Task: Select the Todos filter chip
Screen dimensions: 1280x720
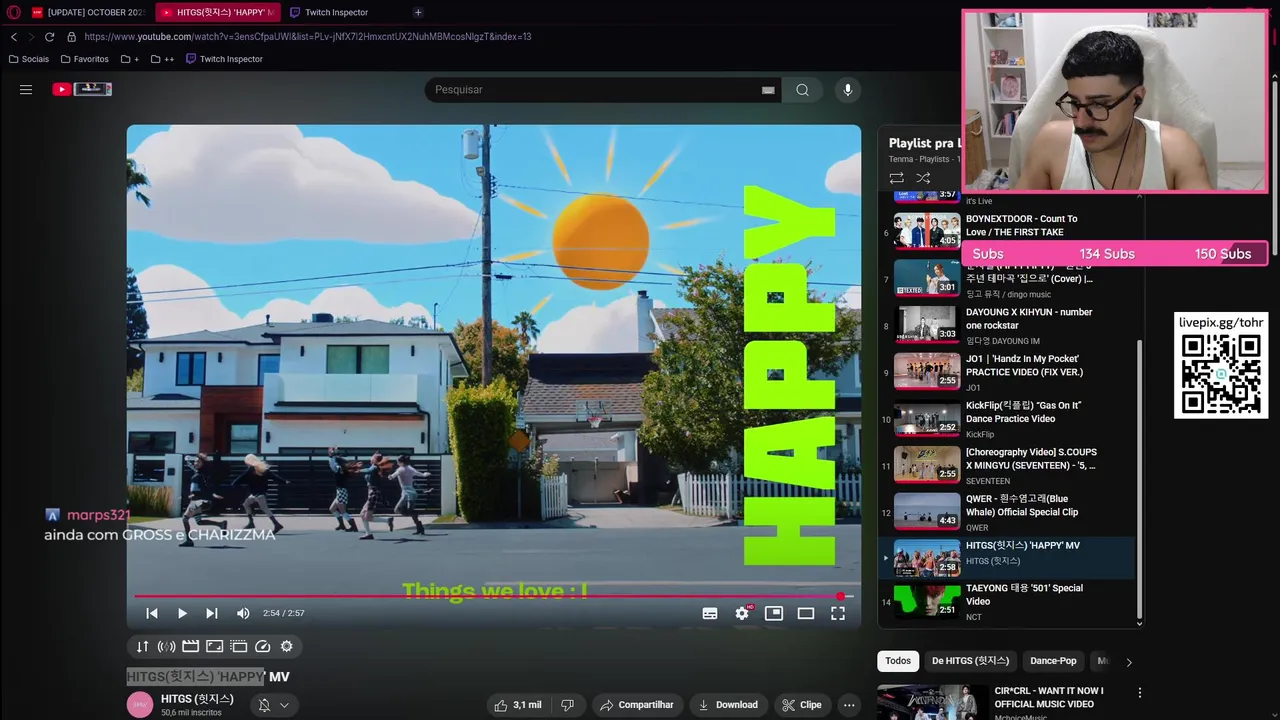Action: 898,661
